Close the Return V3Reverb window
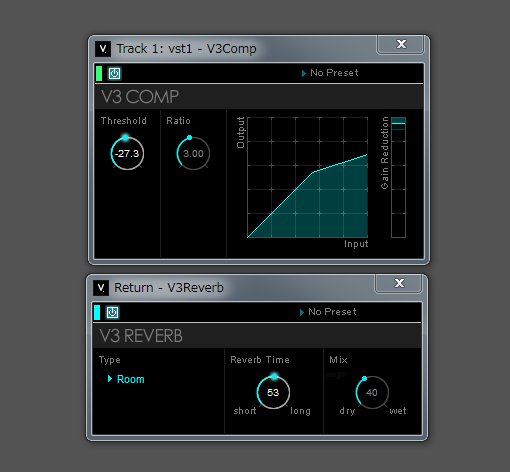The width and height of the screenshot is (510, 472). pos(399,283)
